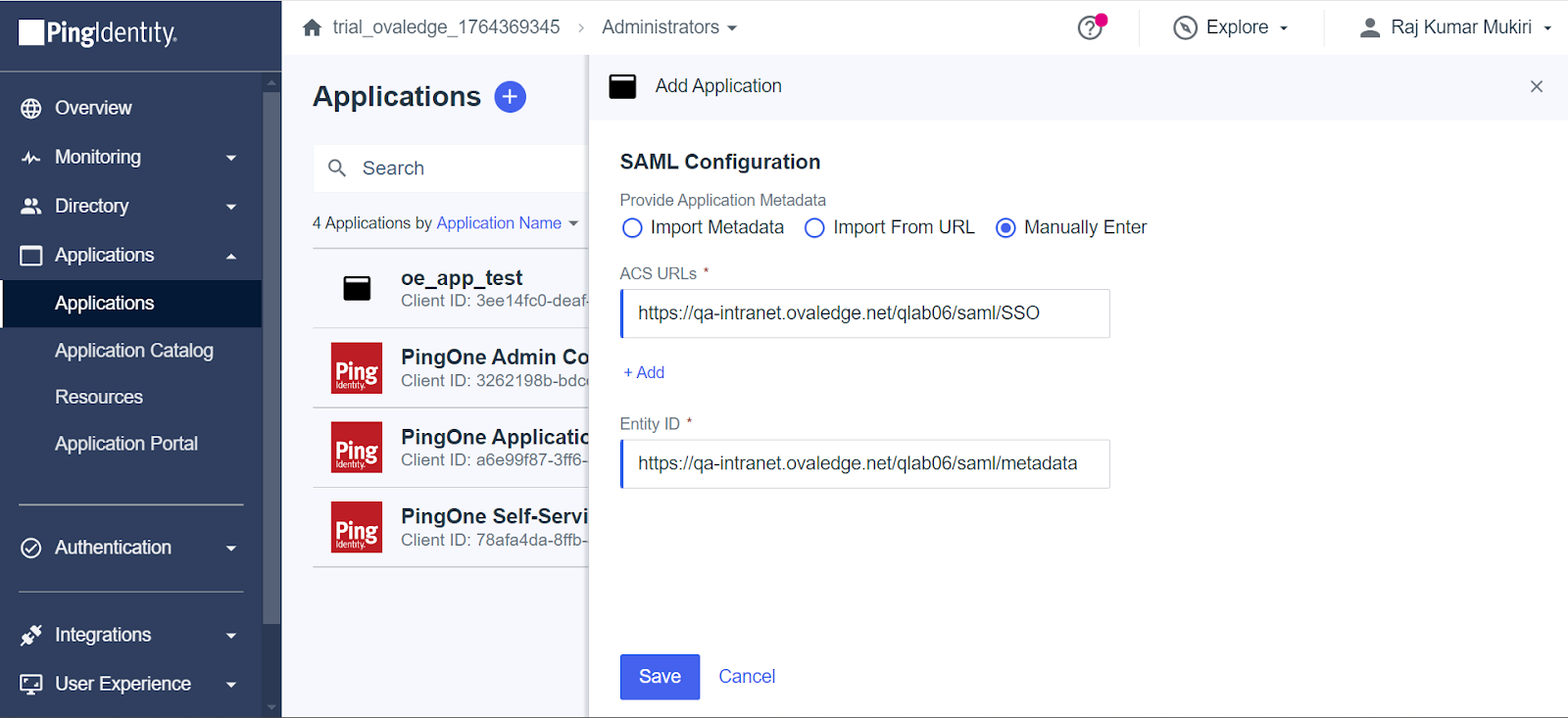The width and height of the screenshot is (1568, 718).
Task: Click the SAML Configuration heading
Action: (x=720, y=162)
